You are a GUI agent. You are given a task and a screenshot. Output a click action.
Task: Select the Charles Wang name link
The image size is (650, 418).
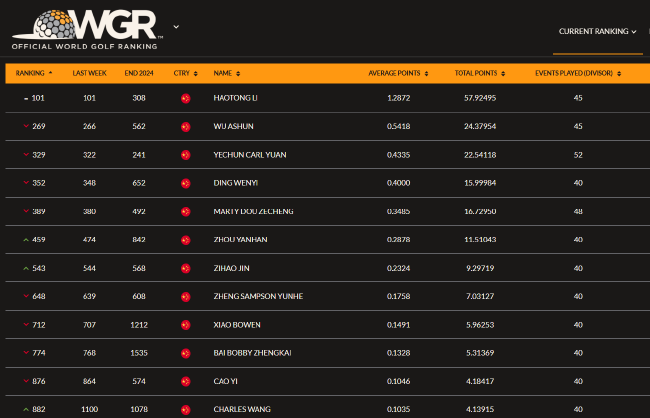(242, 410)
